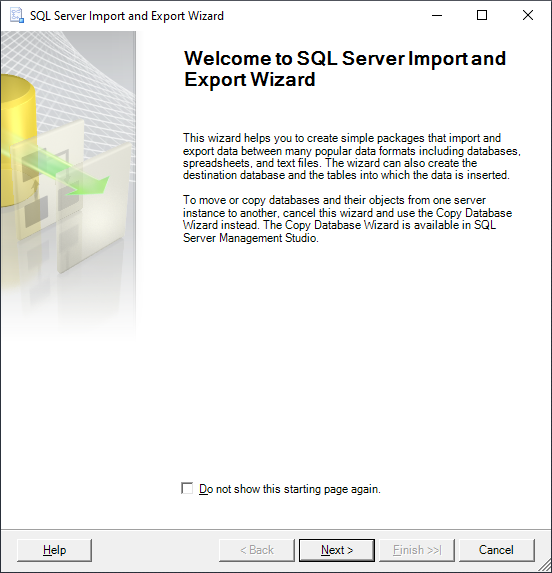Proceed with the Next > button
Viewport: 552px width, 573px height.
[x=337, y=550]
